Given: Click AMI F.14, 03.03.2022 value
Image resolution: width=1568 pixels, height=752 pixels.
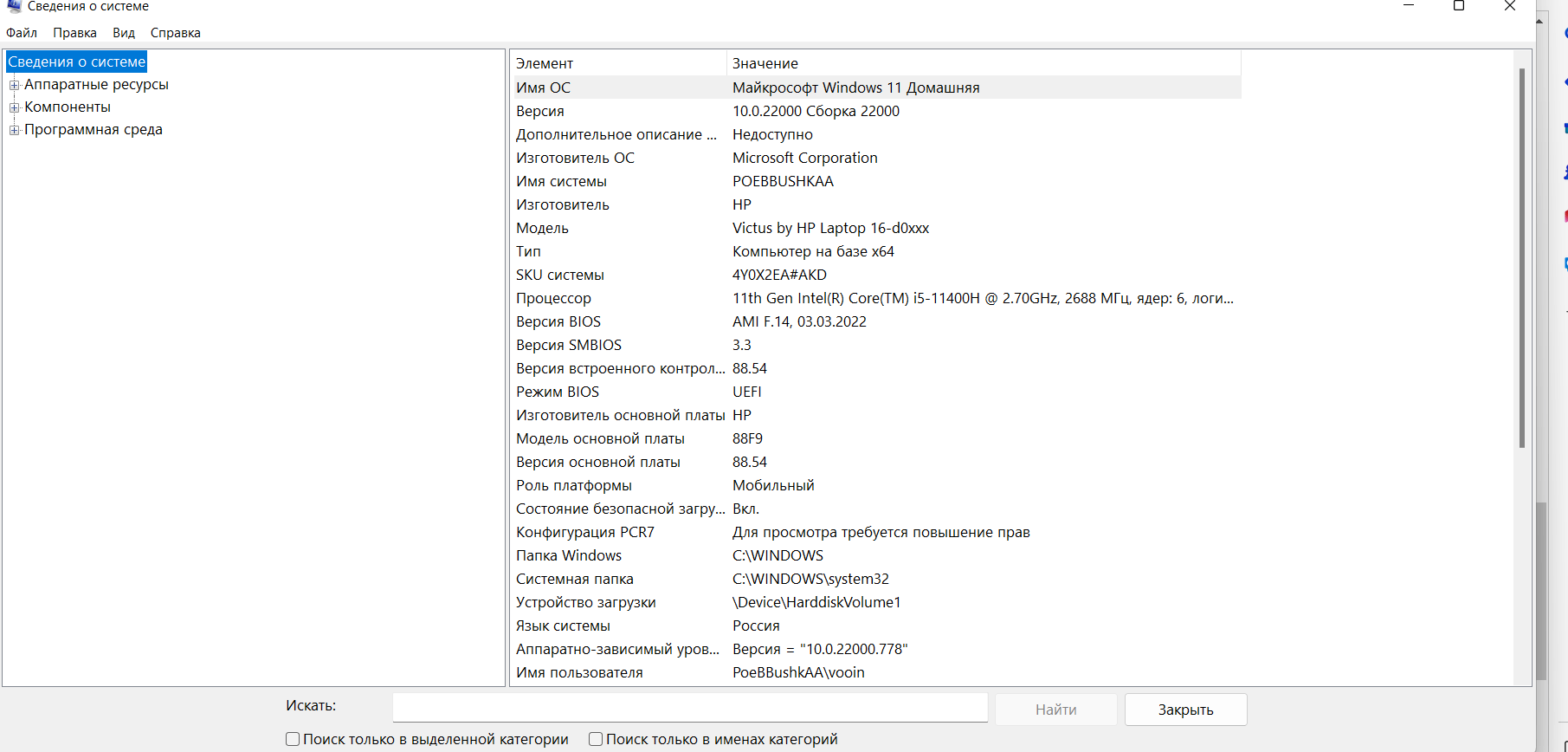Looking at the screenshot, I should [x=799, y=321].
